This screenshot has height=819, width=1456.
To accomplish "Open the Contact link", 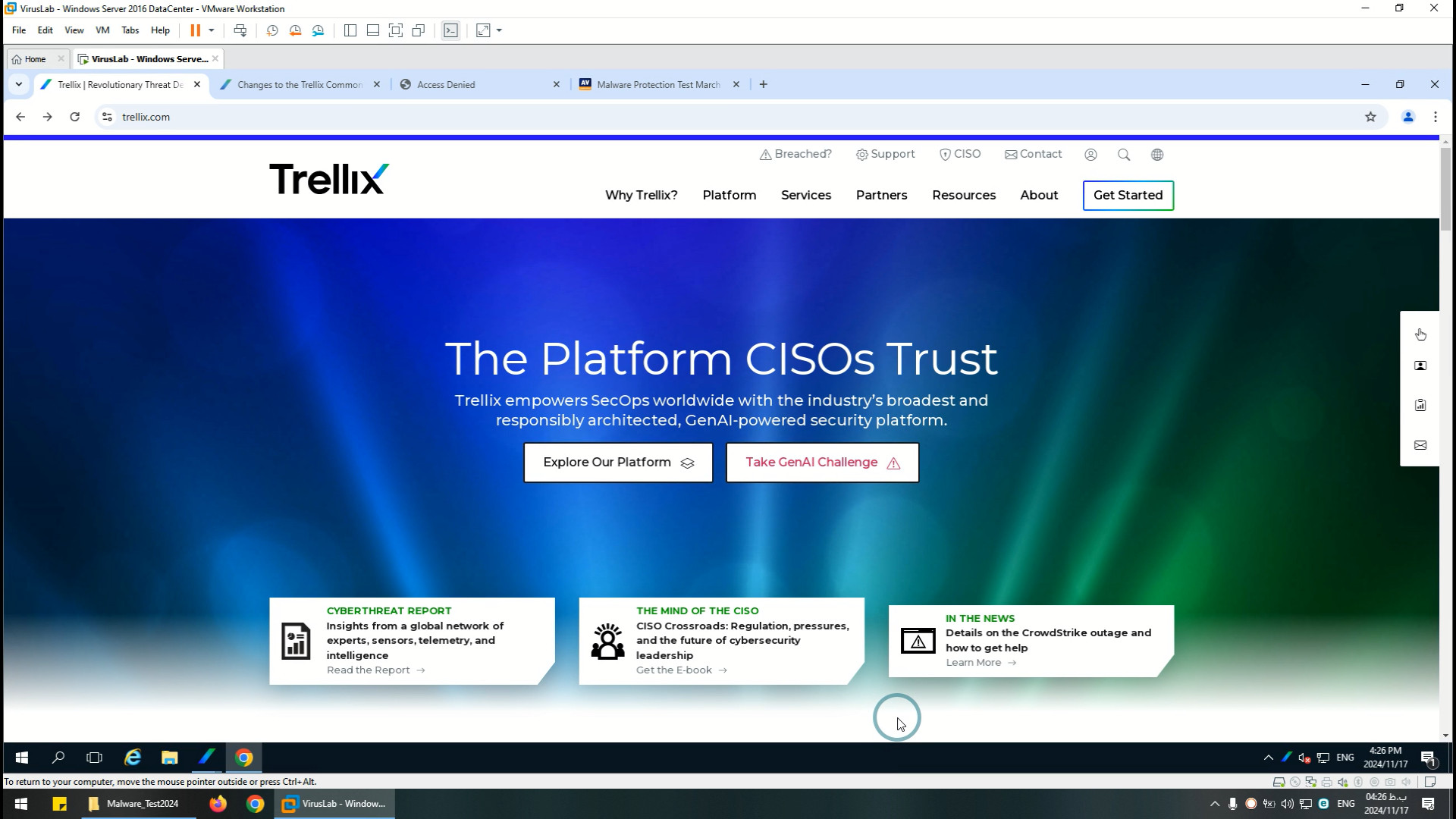I will pos(1034,154).
